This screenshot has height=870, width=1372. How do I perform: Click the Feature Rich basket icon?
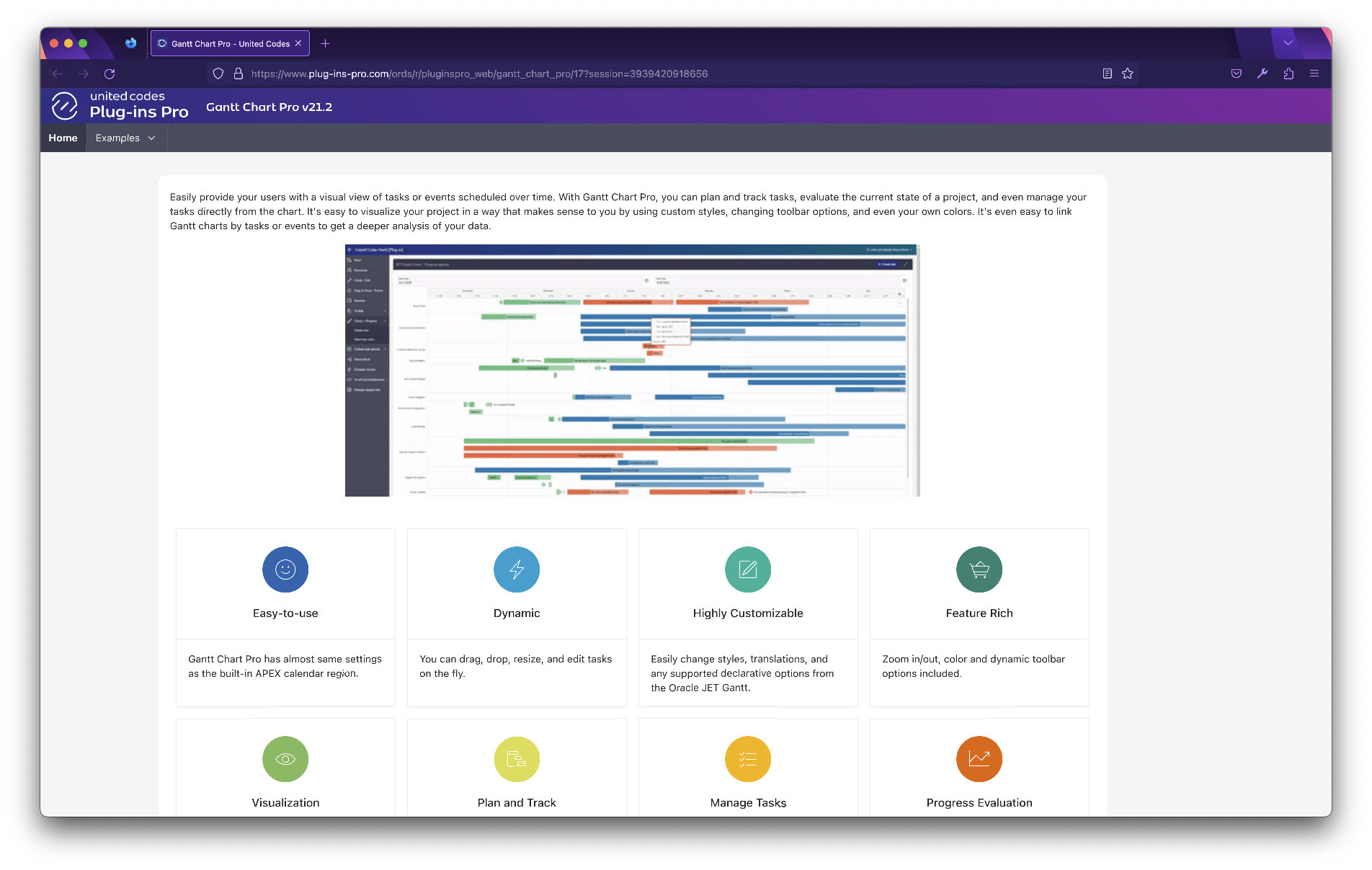979,569
